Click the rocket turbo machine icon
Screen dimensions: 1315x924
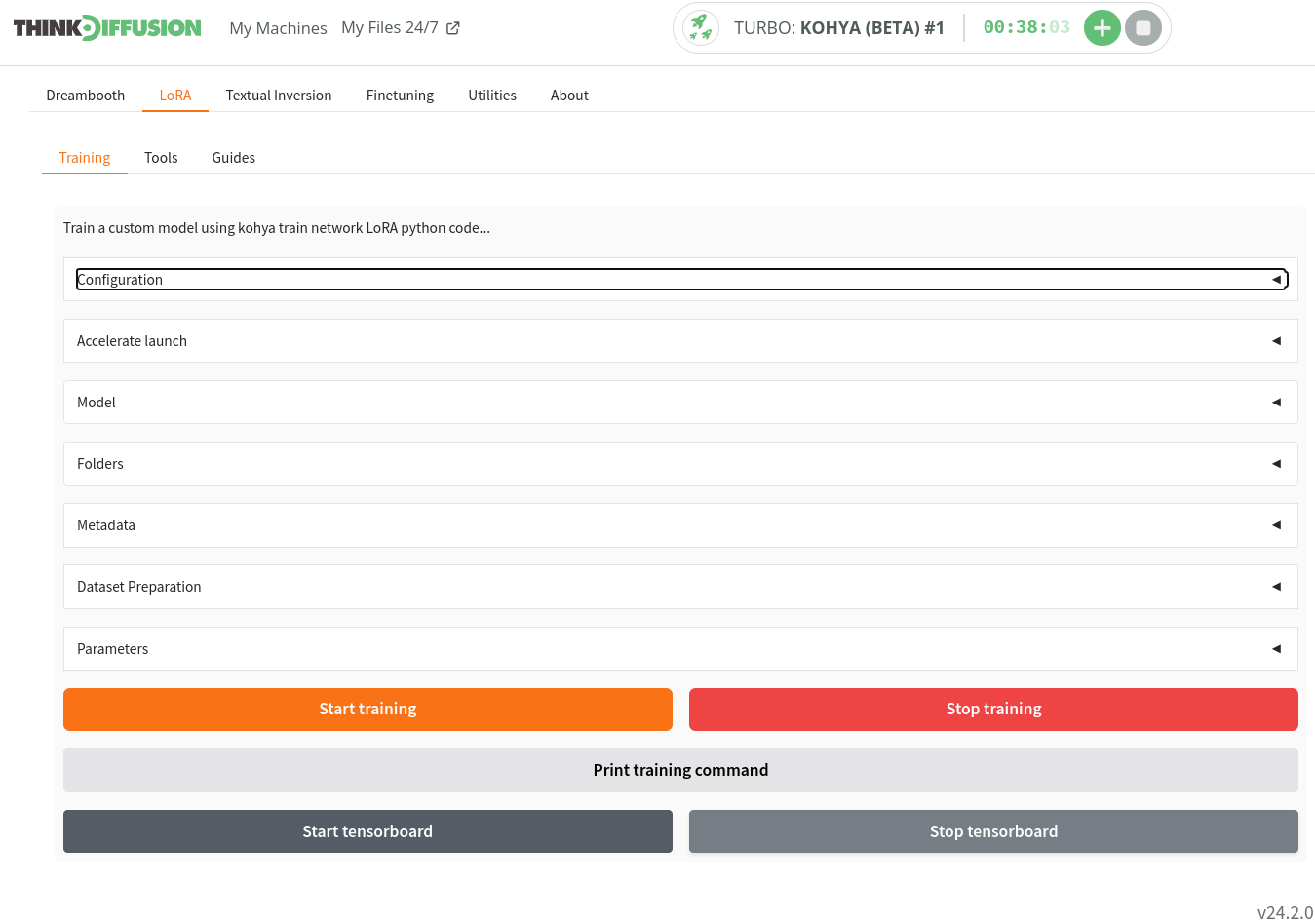[x=700, y=27]
